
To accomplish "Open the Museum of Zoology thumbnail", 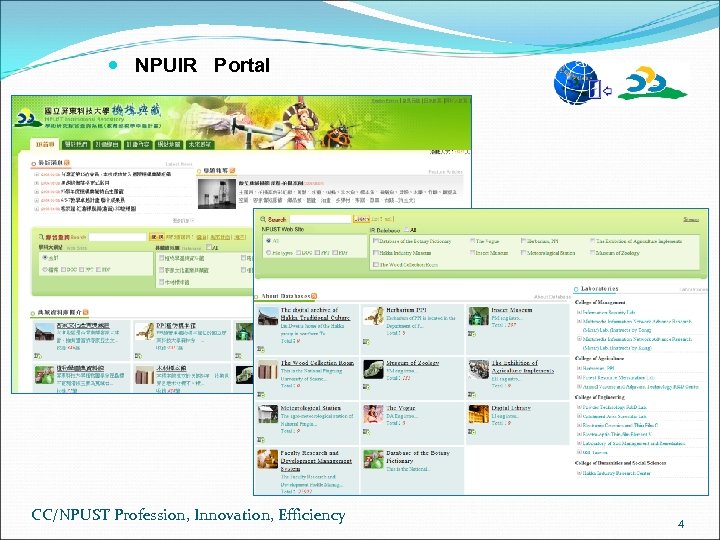I will pyautogui.click(x=373, y=369).
